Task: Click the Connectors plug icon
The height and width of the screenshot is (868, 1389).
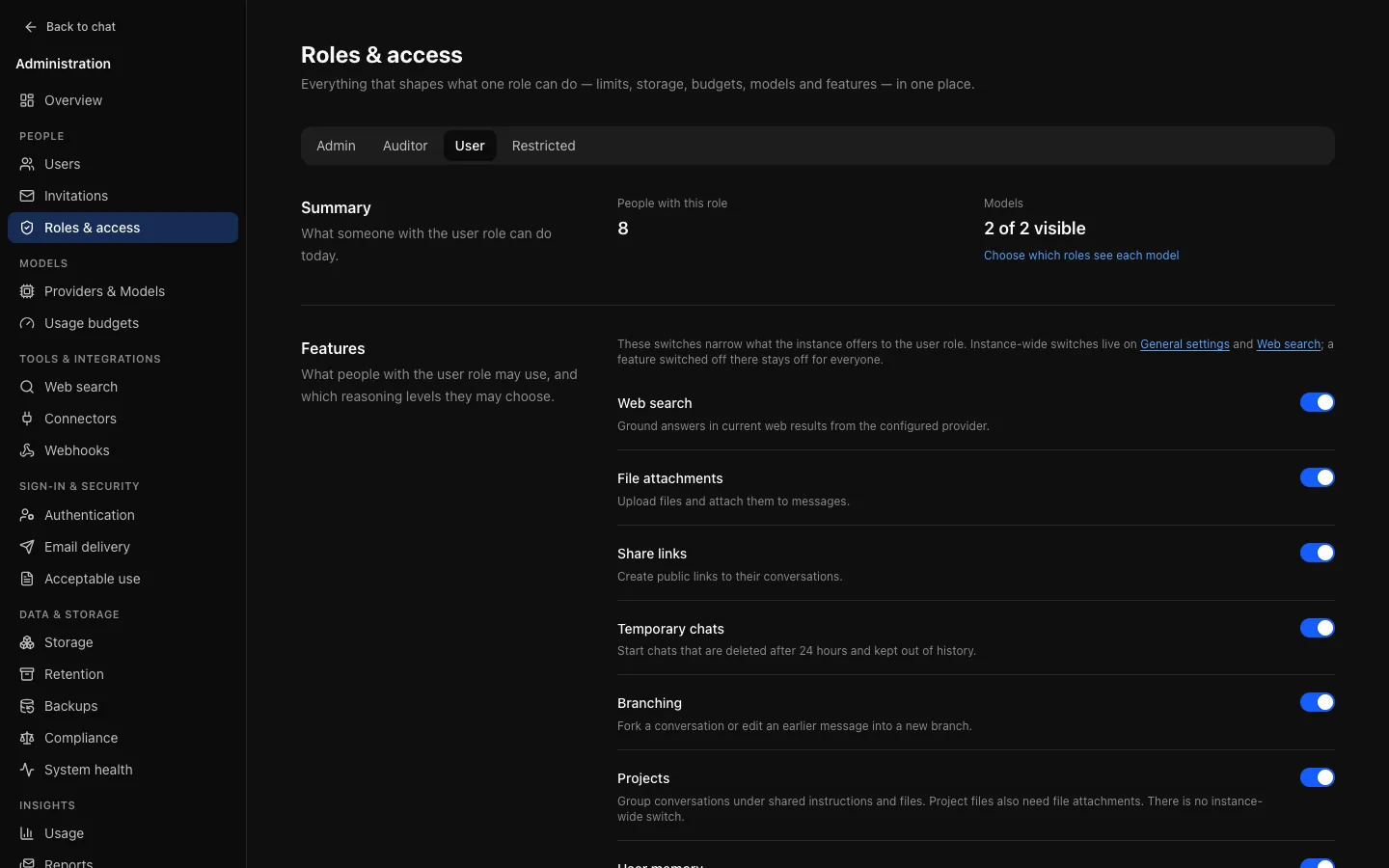Action: pos(27,419)
